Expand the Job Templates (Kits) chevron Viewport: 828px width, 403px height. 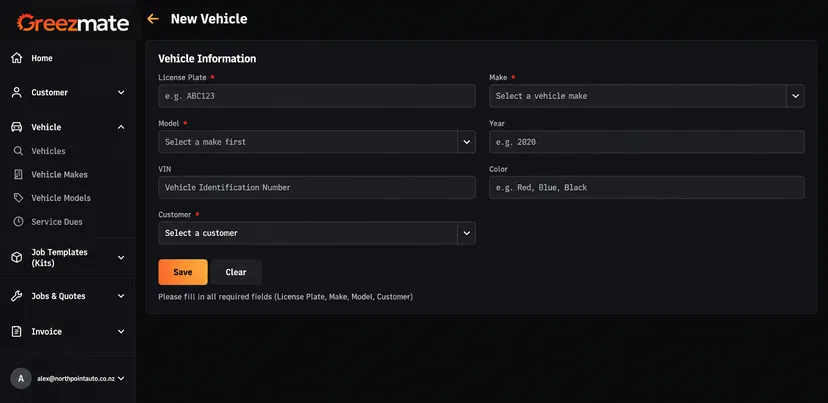click(x=121, y=258)
